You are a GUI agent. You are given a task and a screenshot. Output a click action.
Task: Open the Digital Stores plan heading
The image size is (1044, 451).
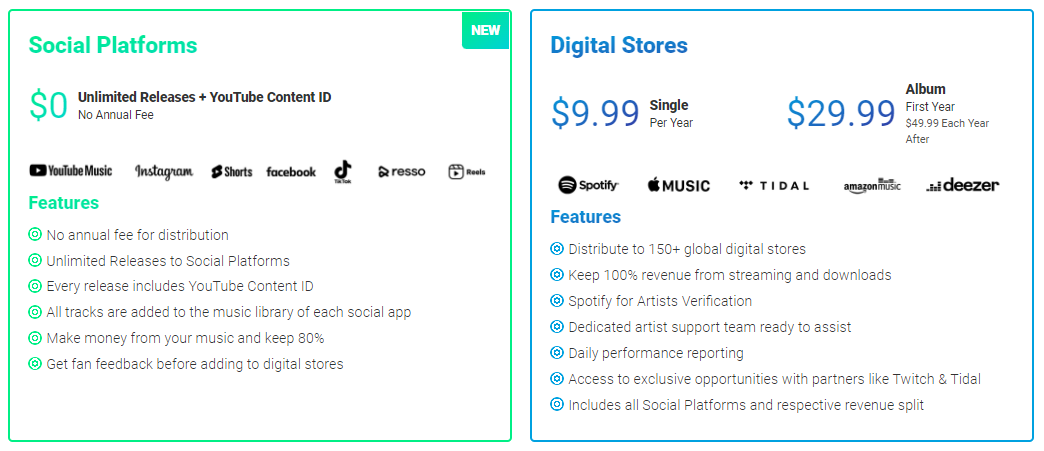tap(619, 45)
